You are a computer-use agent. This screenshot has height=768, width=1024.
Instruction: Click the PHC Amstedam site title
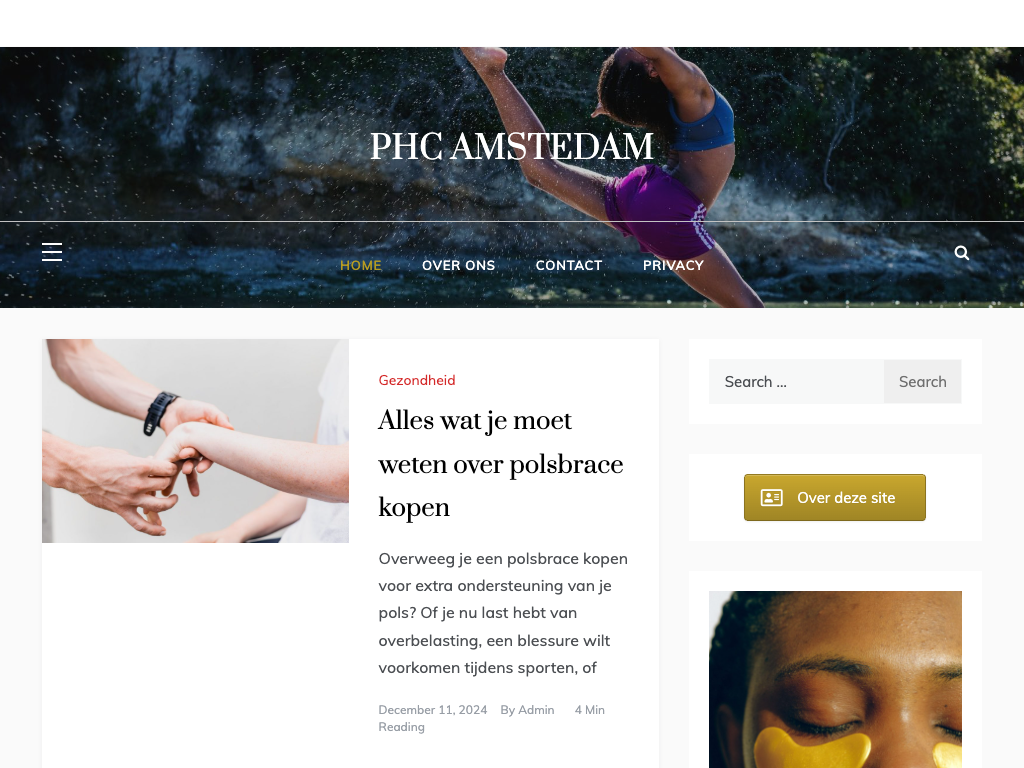[512, 146]
